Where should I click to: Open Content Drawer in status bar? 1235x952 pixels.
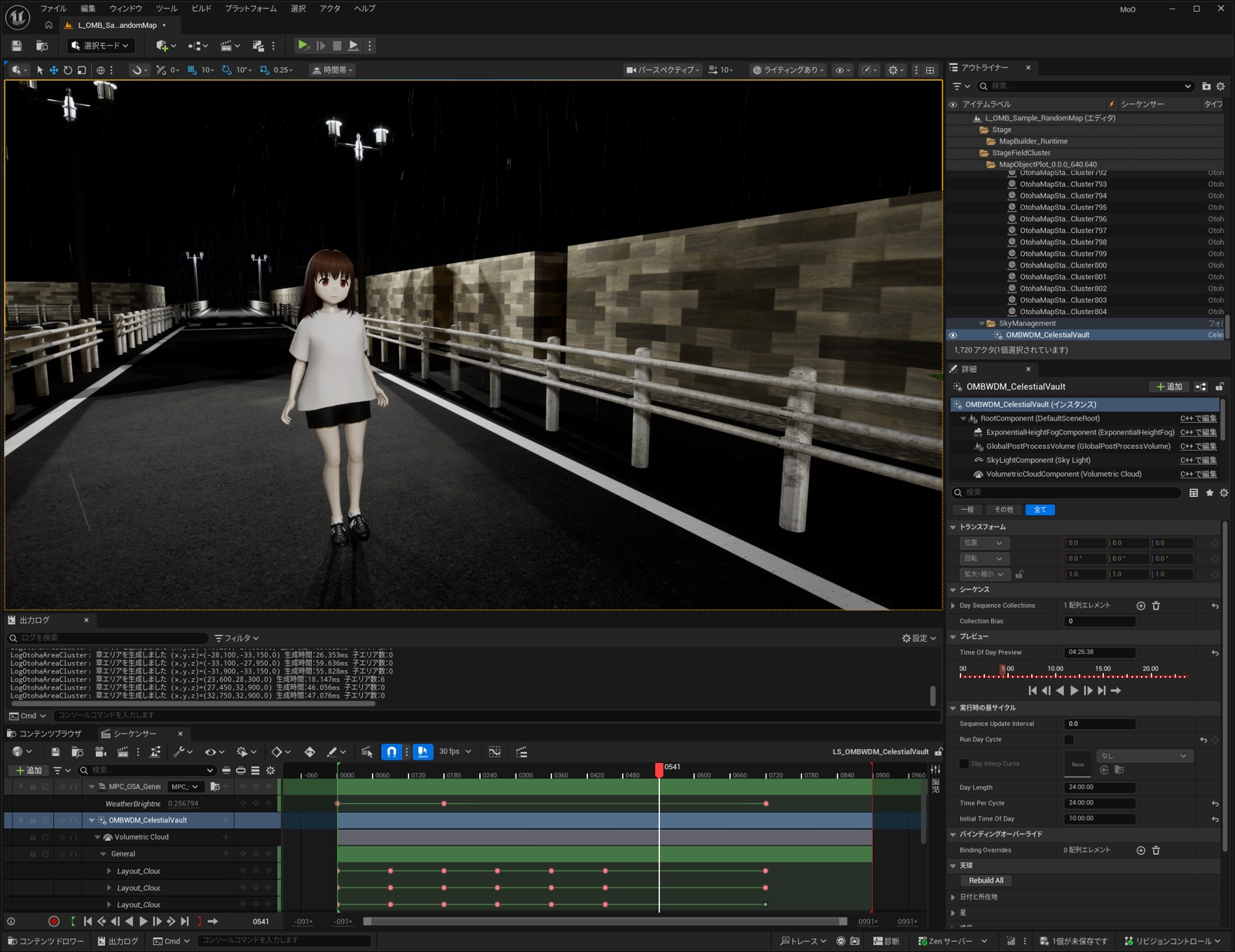click(x=45, y=941)
